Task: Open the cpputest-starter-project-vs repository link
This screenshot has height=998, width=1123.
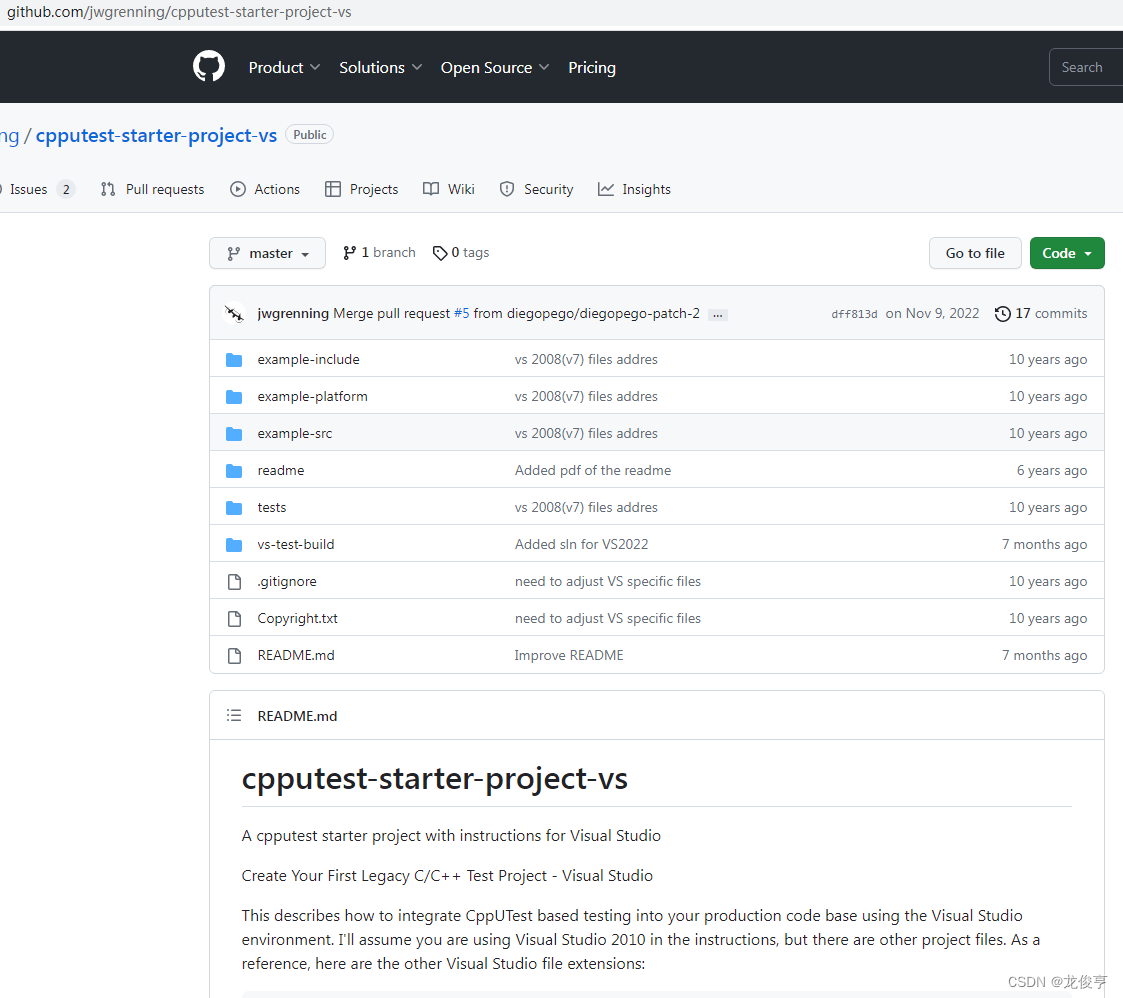Action: (156, 135)
